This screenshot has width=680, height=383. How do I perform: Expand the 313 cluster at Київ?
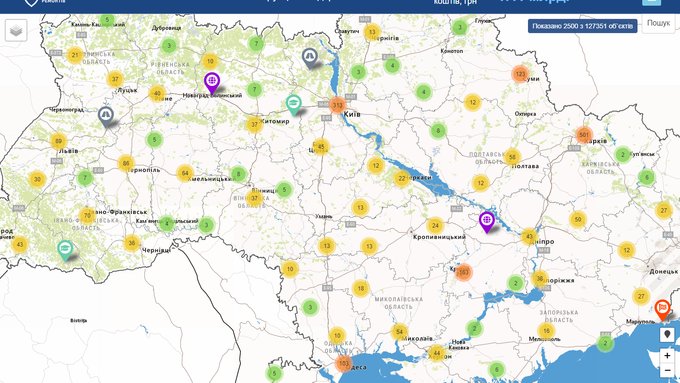[337, 105]
